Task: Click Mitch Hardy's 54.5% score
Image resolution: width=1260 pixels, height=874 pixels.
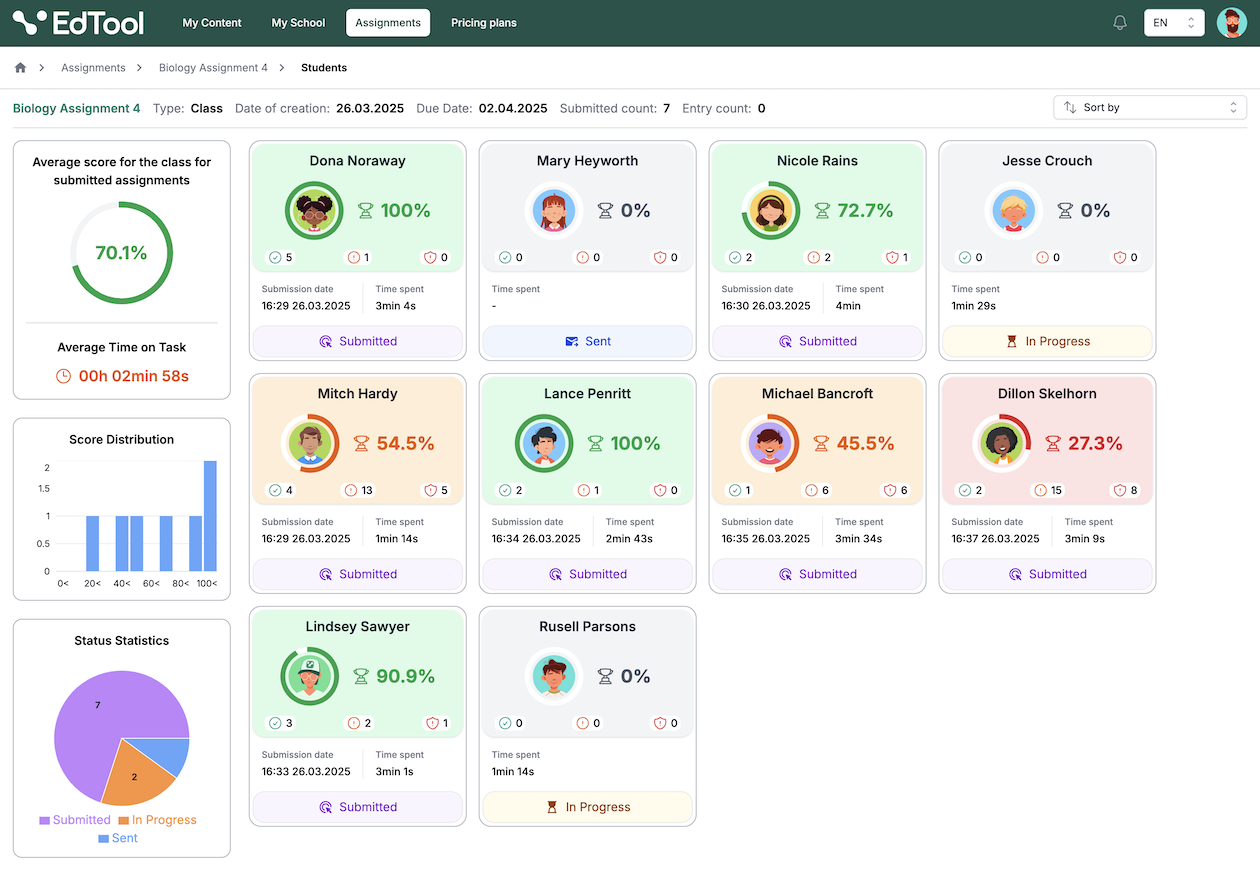Action: click(x=405, y=443)
